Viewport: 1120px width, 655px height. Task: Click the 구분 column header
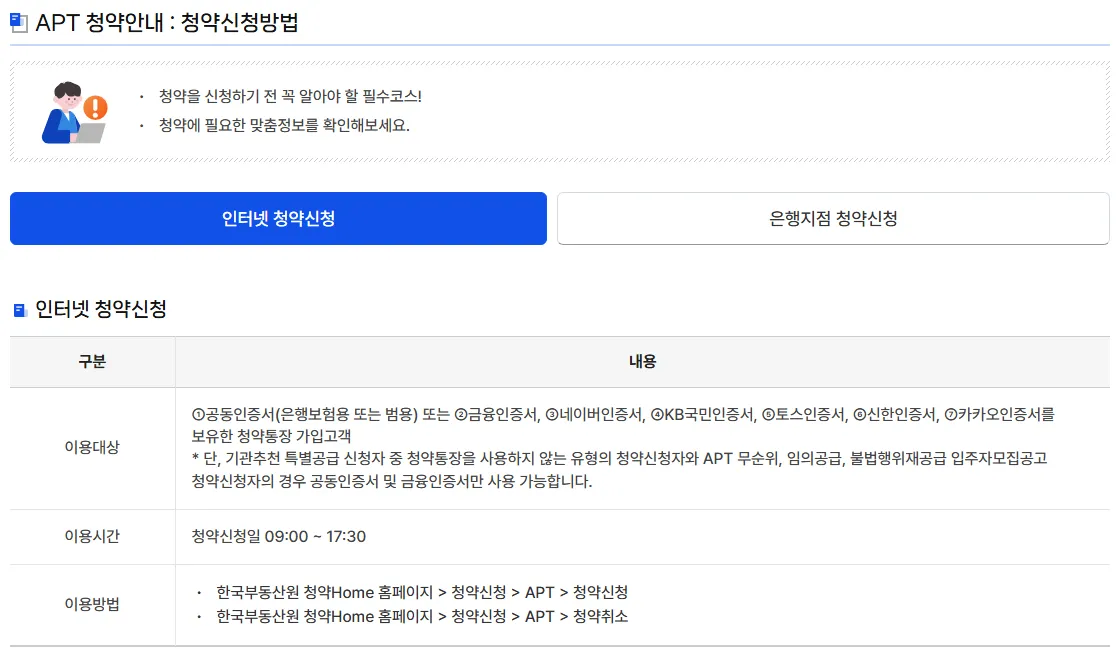pyautogui.click(x=92, y=362)
